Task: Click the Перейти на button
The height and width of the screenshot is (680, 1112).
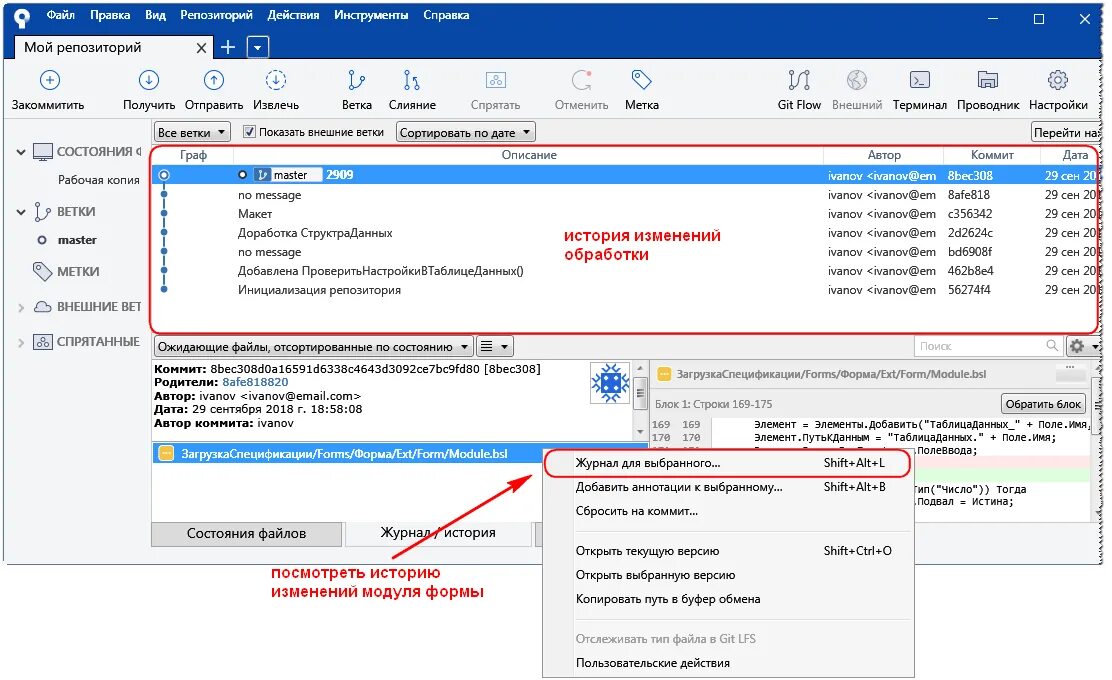Action: (x=1065, y=132)
